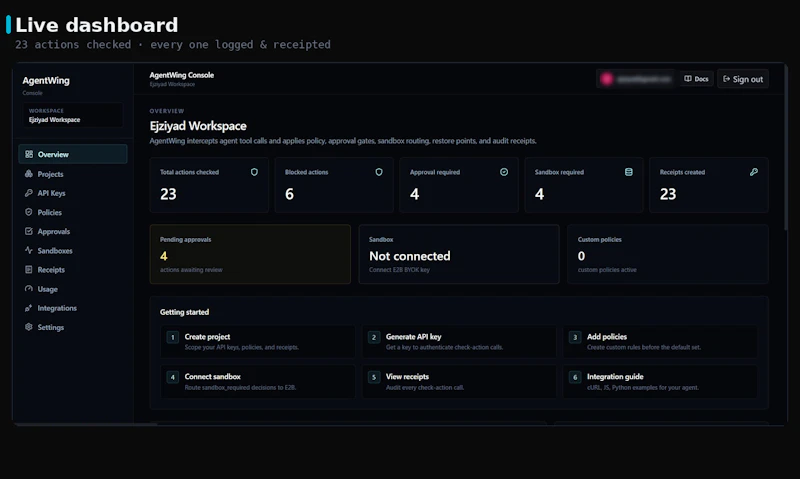Click 'Connect E2B BYOK key' text
The image size is (800, 479).
coord(399,270)
